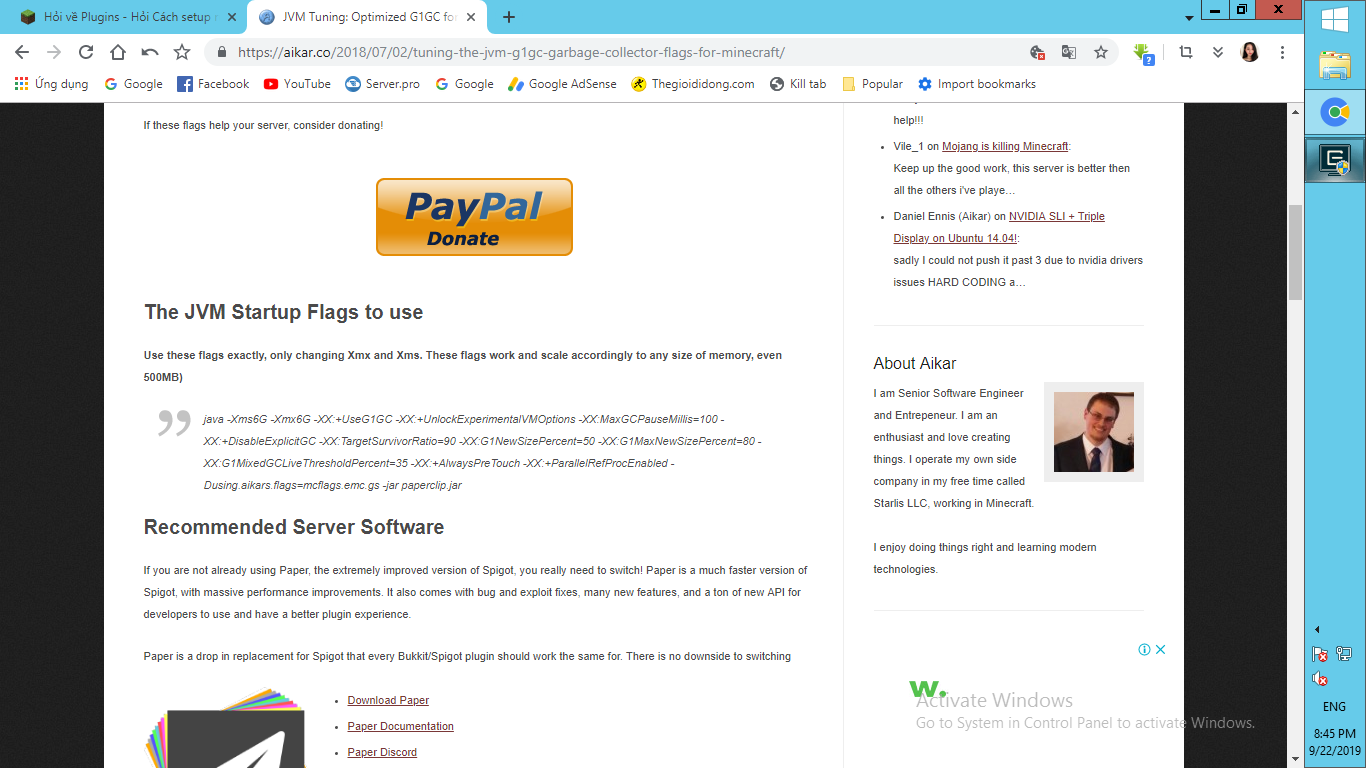Open the Google bookmark after Server.pro

click(x=465, y=84)
